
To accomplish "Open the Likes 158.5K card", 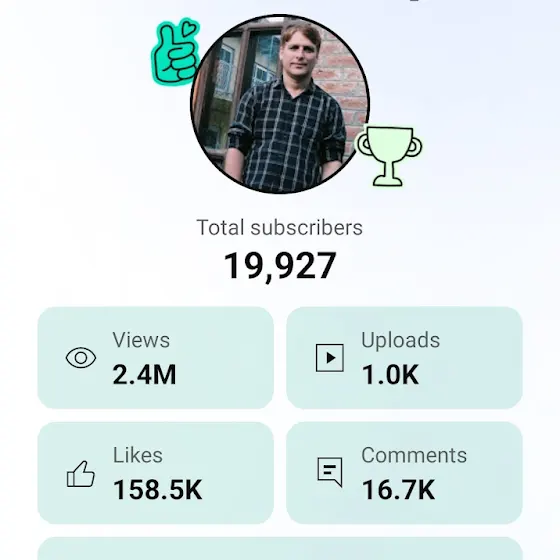I will point(155,473).
